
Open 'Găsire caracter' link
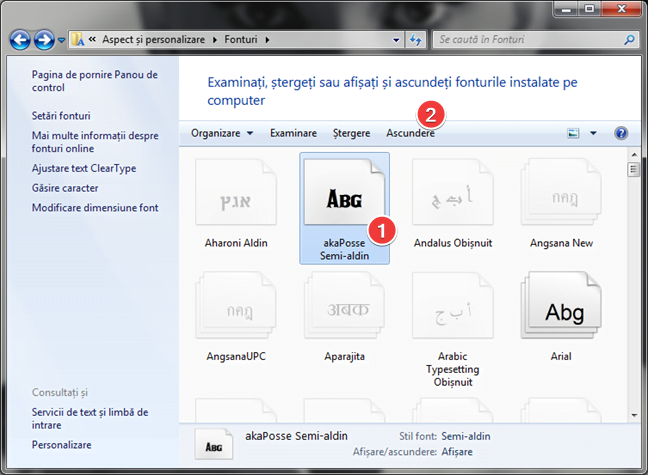pyautogui.click(x=65, y=188)
